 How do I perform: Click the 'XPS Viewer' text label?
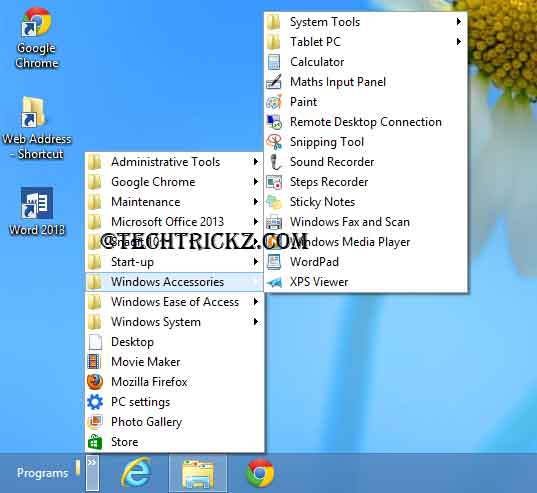(319, 282)
